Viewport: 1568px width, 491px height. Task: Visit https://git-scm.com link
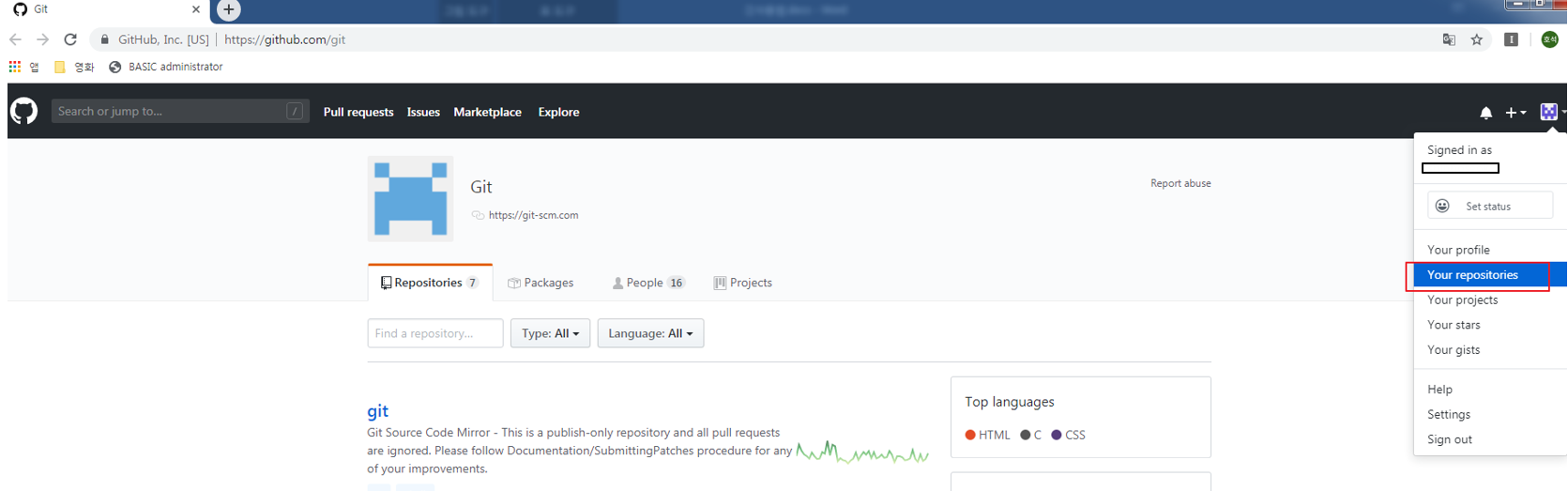coord(533,215)
